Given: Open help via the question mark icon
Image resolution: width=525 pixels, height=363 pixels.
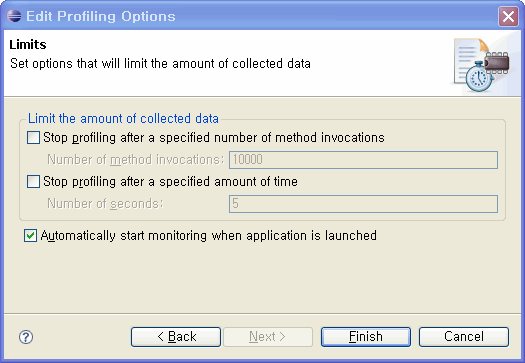Looking at the screenshot, I should (x=26, y=337).
